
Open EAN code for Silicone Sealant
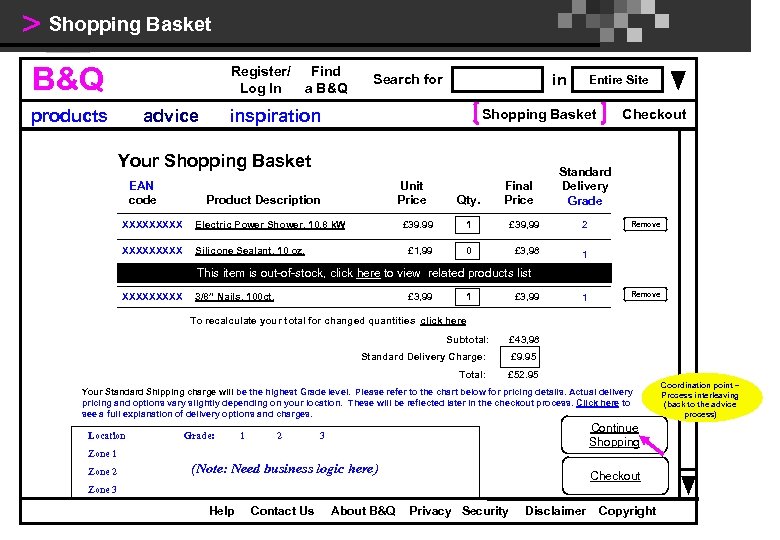coord(152,251)
